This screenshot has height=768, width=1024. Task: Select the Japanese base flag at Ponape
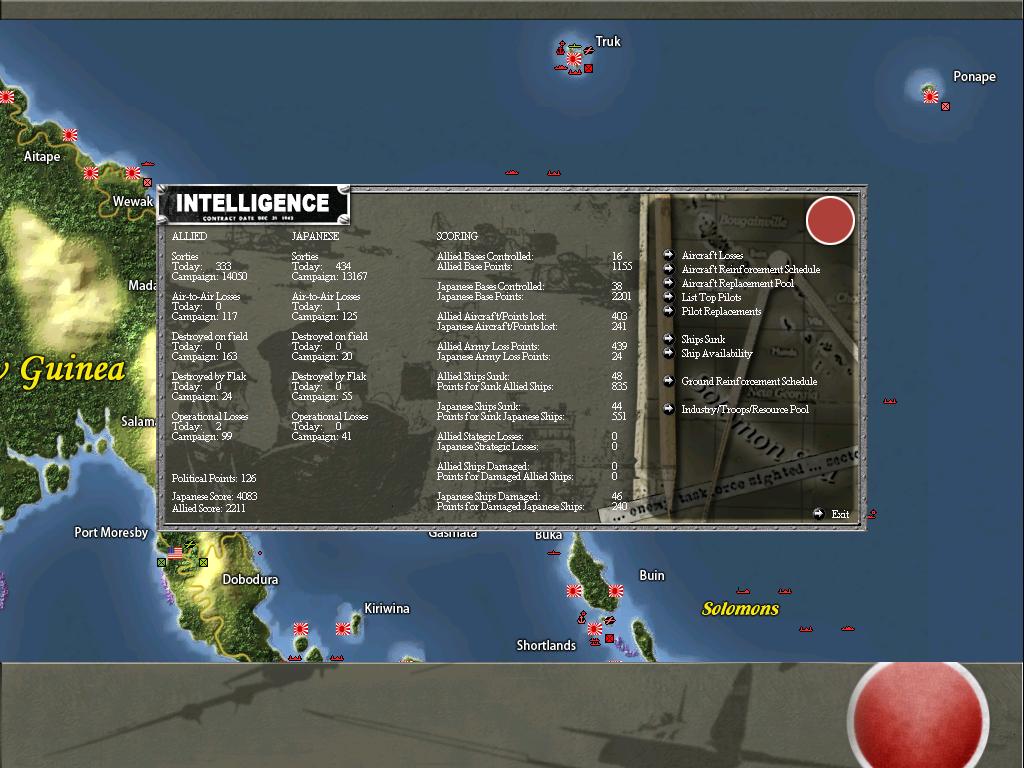click(x=931, y=97)
